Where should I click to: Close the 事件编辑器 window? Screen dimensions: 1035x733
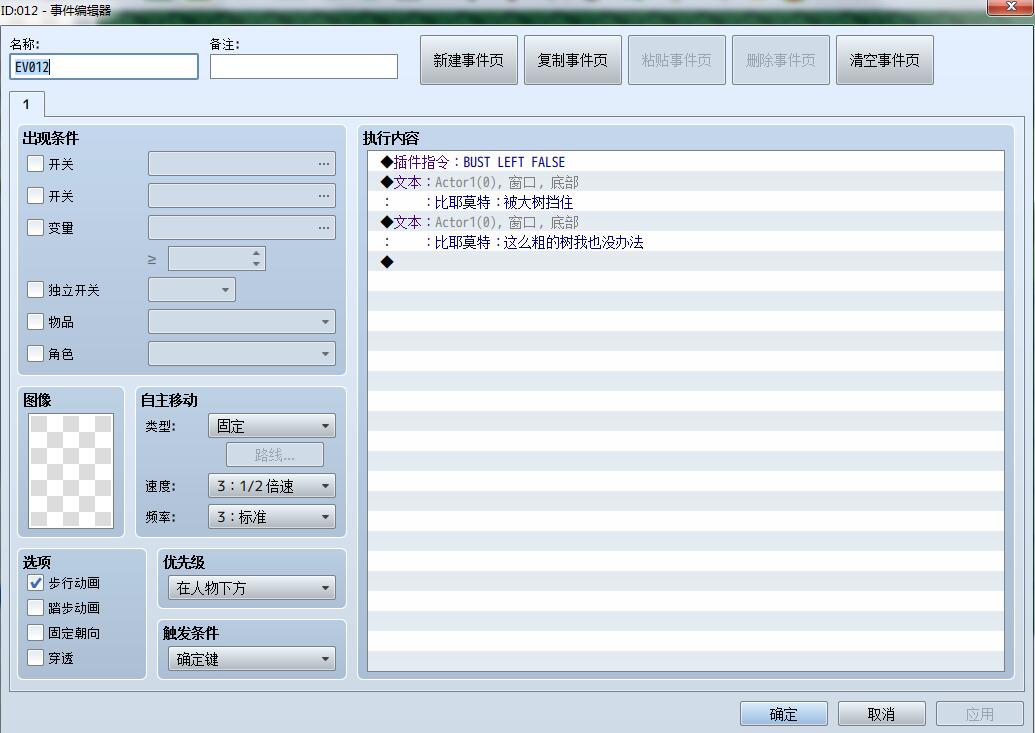click(x=1010, y=7)
